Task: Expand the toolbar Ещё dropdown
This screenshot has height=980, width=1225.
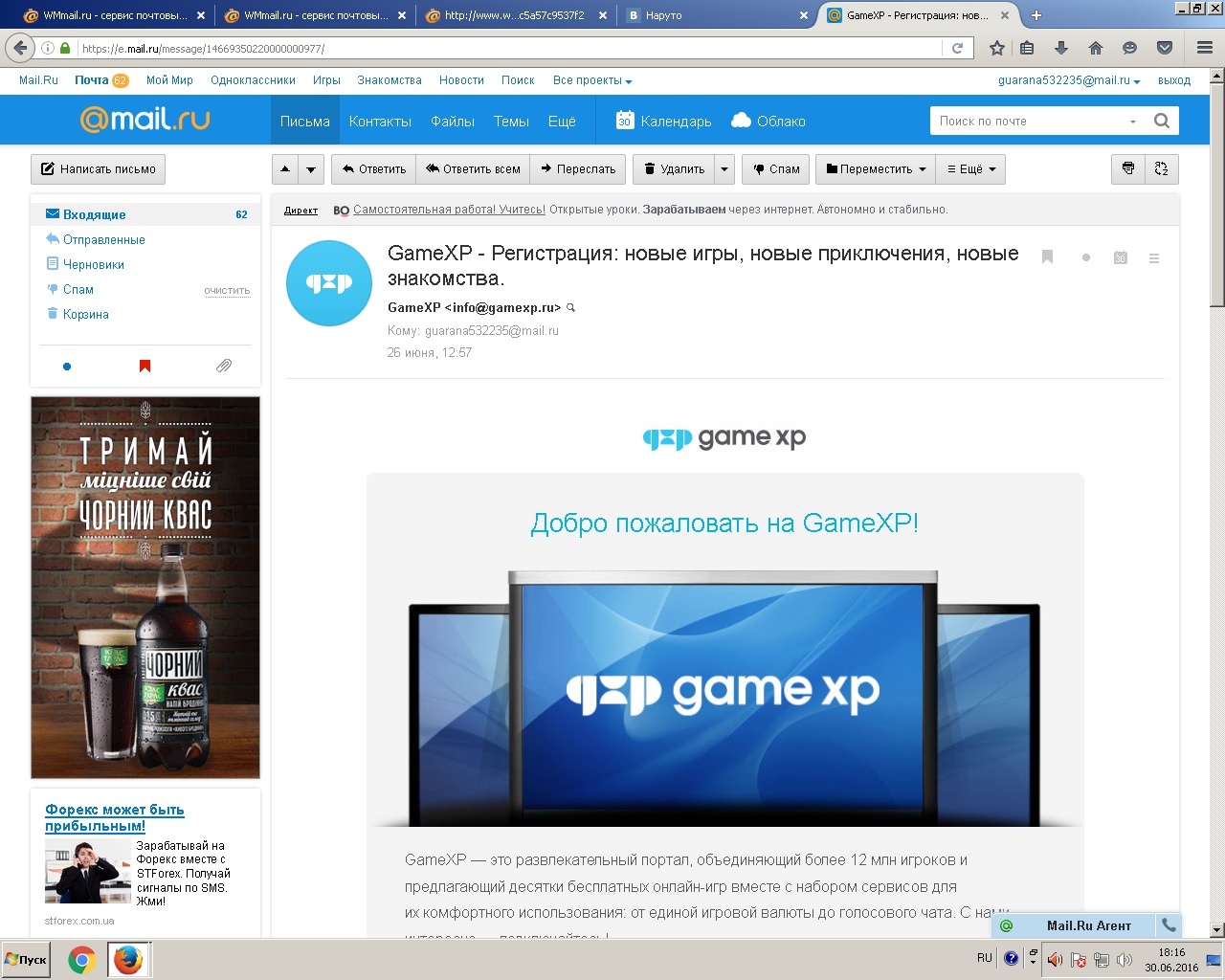Action: point(970,169)
